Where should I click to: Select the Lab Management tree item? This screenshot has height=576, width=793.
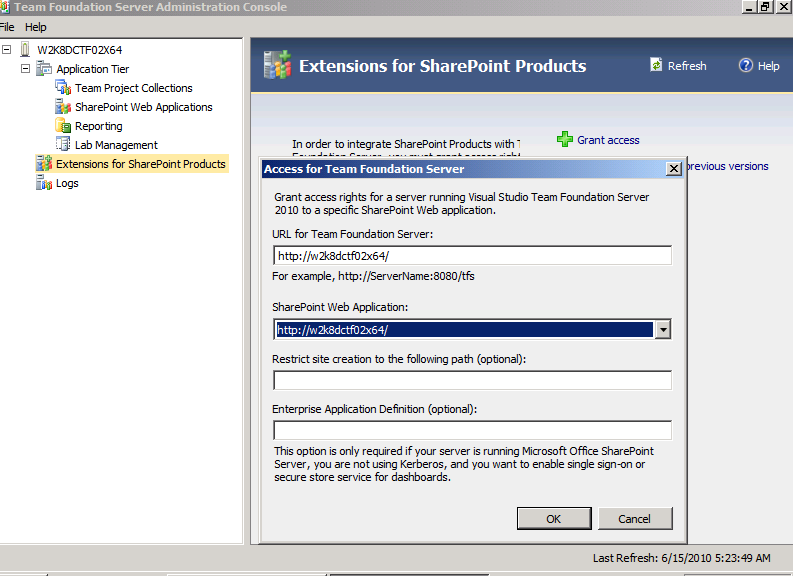click(116, 145)
